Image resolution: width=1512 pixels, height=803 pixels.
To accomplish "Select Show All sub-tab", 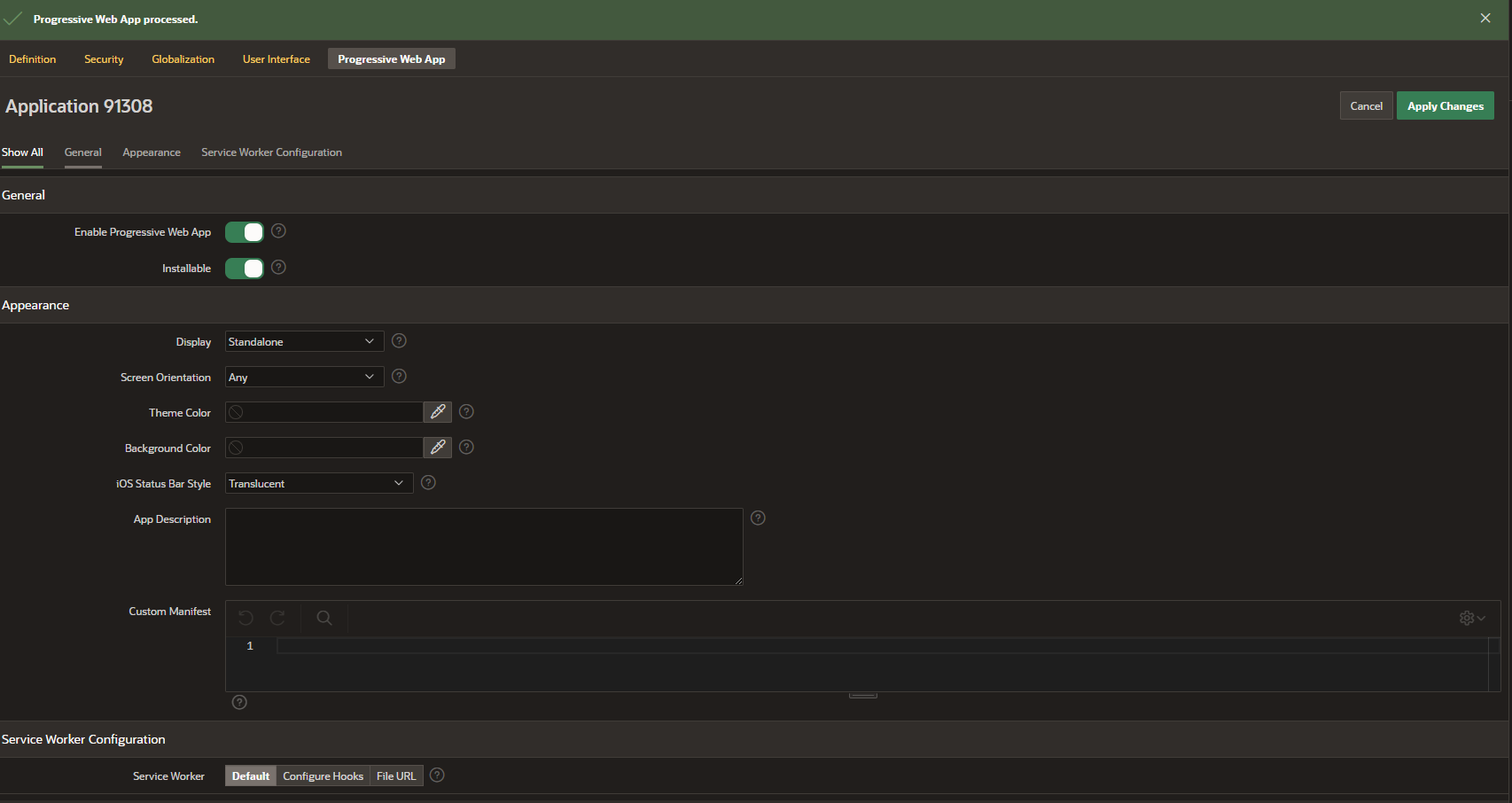I will [22, 152].
